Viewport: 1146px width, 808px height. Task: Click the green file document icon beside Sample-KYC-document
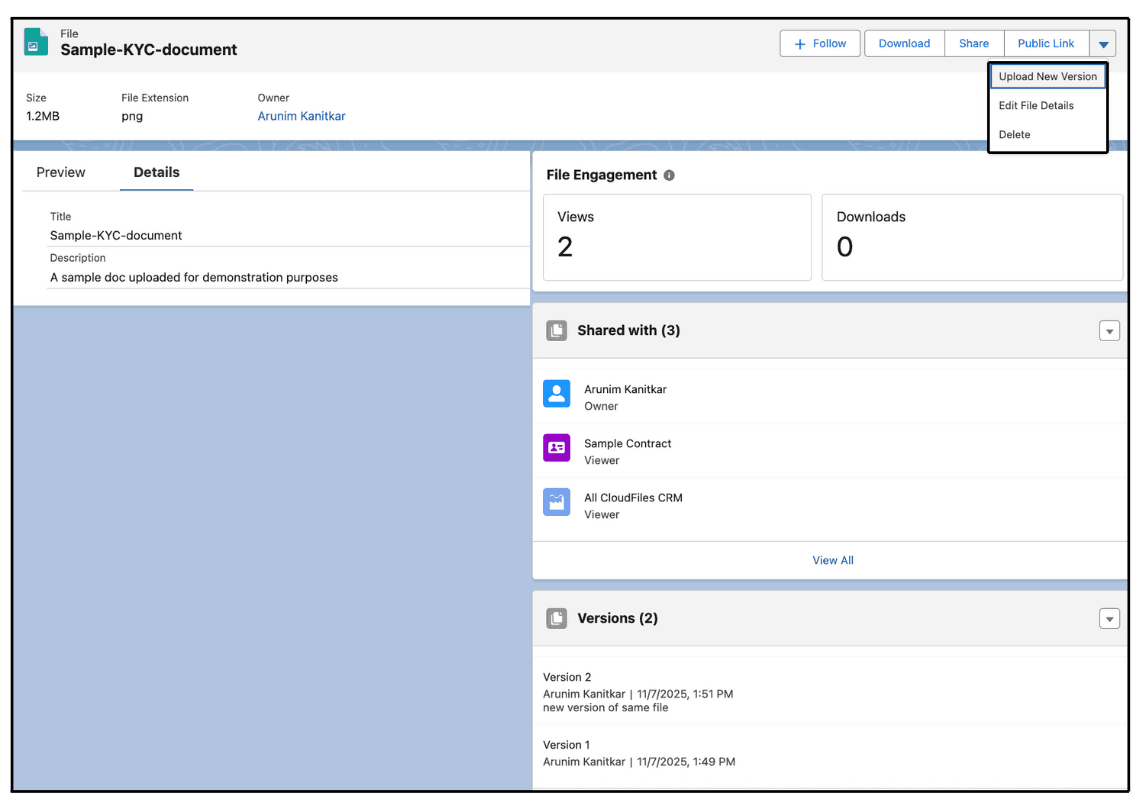pos(37,43)
